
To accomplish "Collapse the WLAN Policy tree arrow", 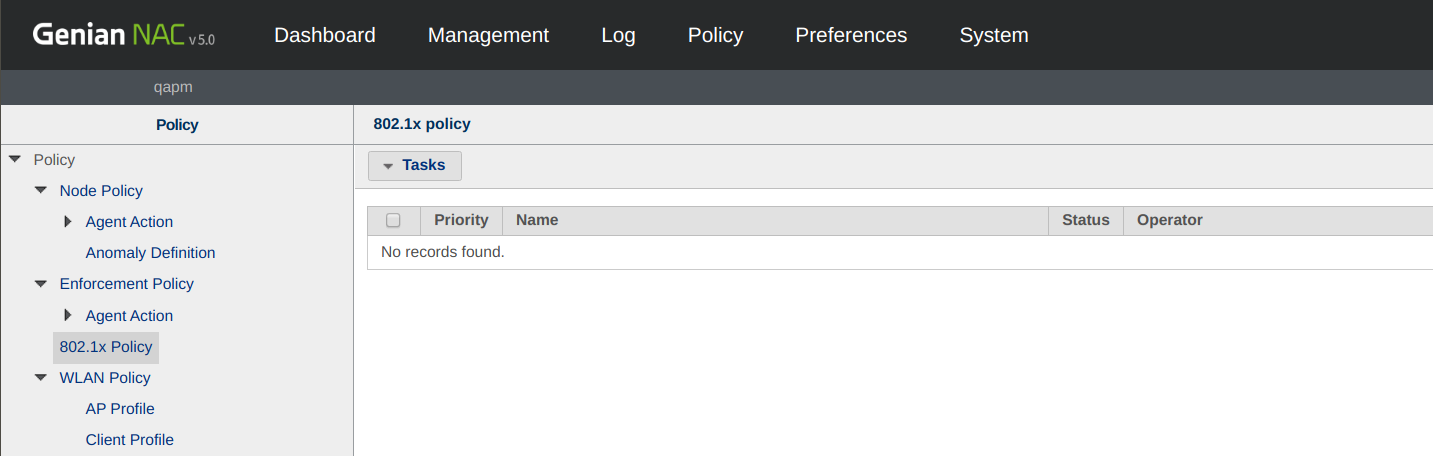I will (41, 378).
